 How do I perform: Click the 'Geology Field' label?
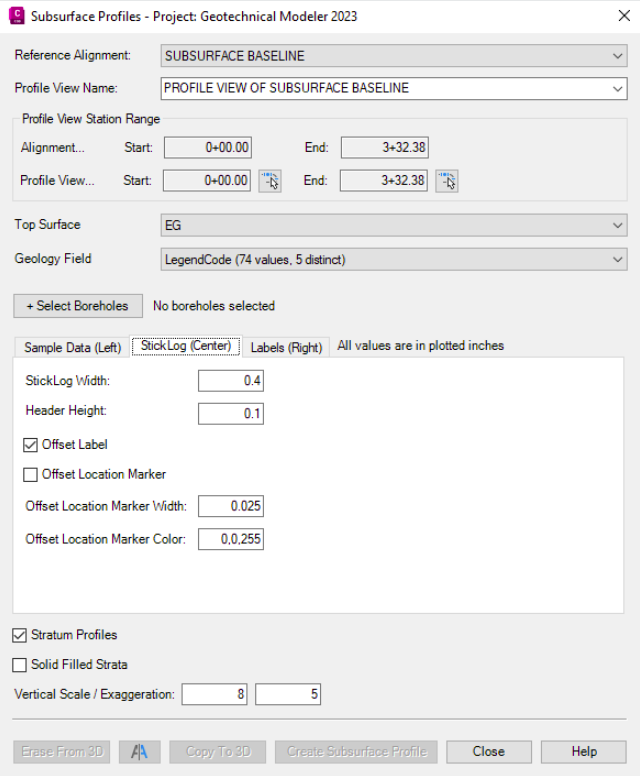[53, 258]
